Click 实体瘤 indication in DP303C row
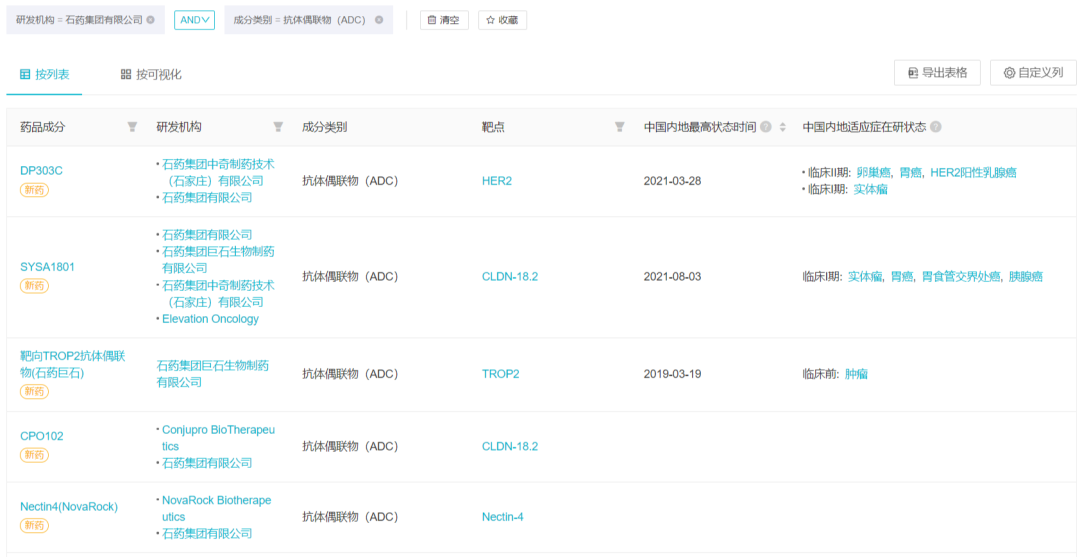Screen dimensions: 1080x557 [871, 189]
